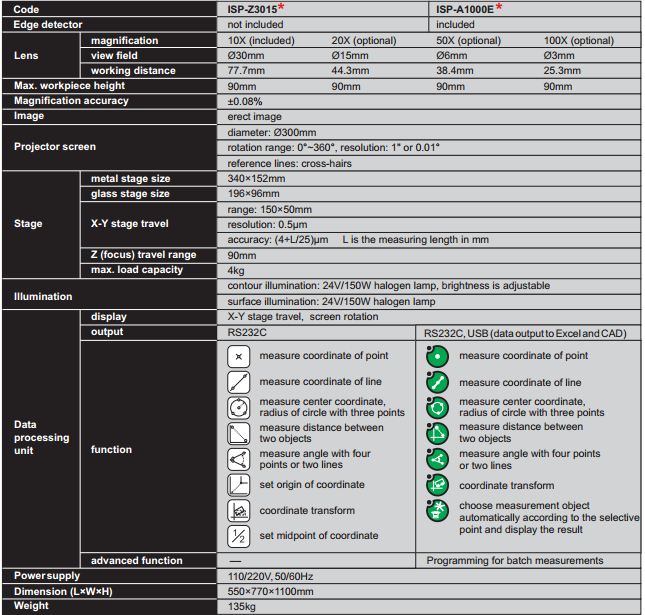The image size is (645, 615).
Task: Click the 'advanced function' label
Action: click(137, 561)
